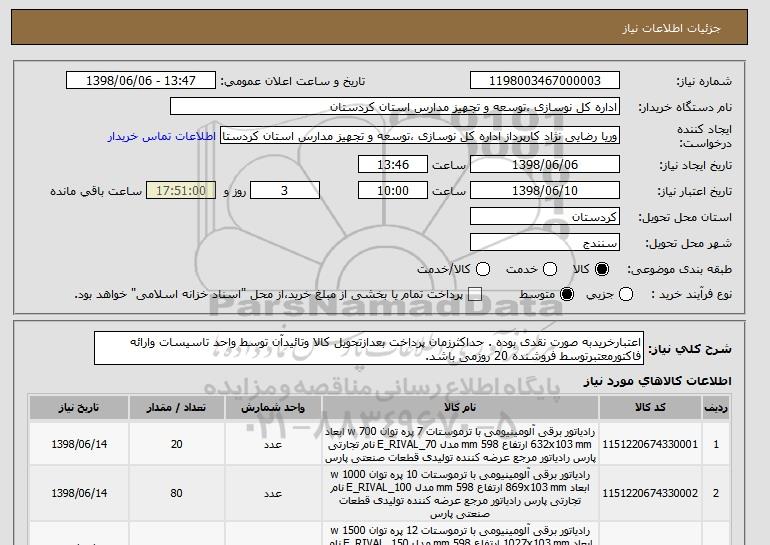
Task: Click need date 1398/06/14 in row 1
Action: (79, 444)
